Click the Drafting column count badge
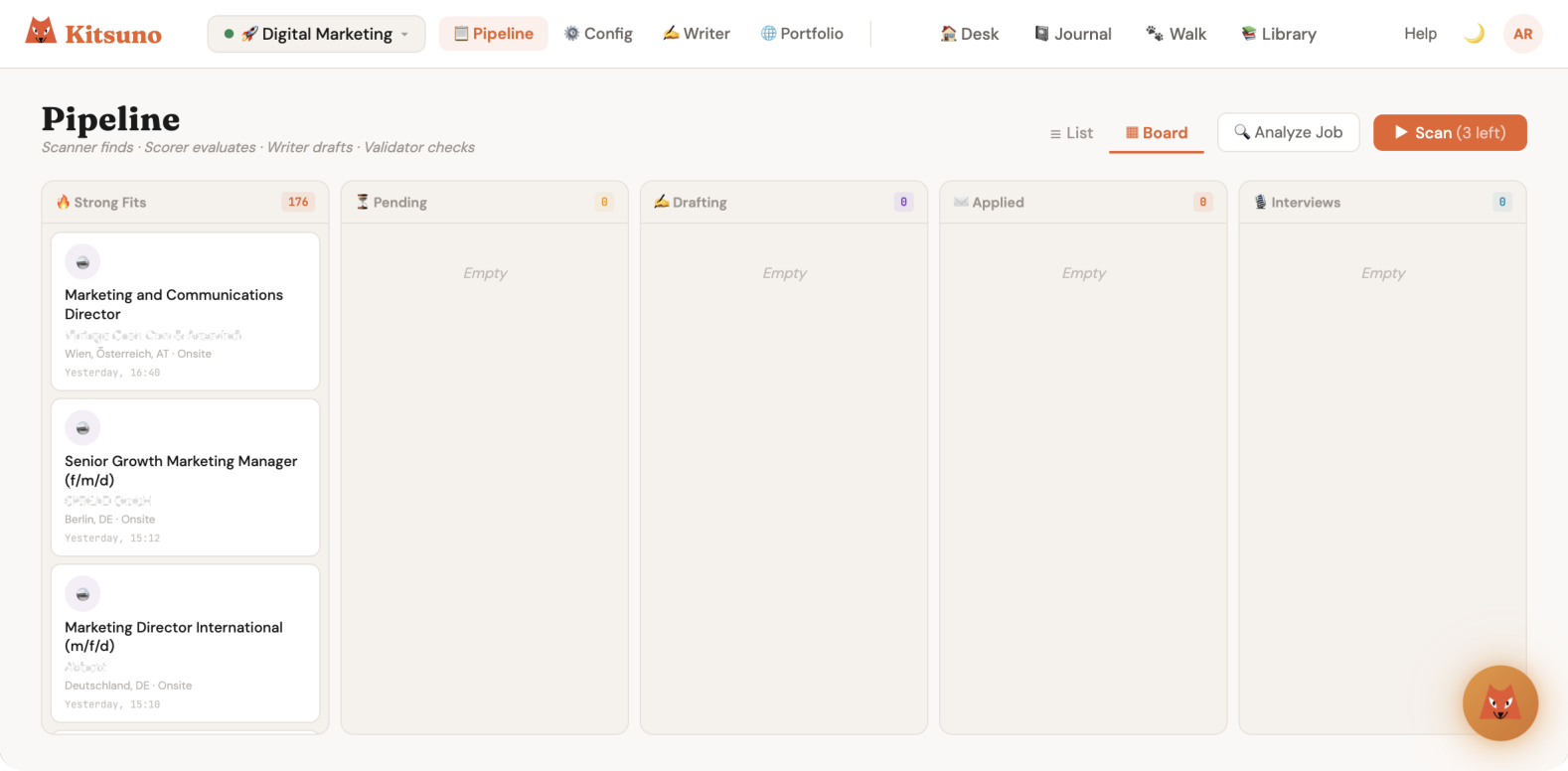Screen dimensions: 1568x771 click(903, 202)
